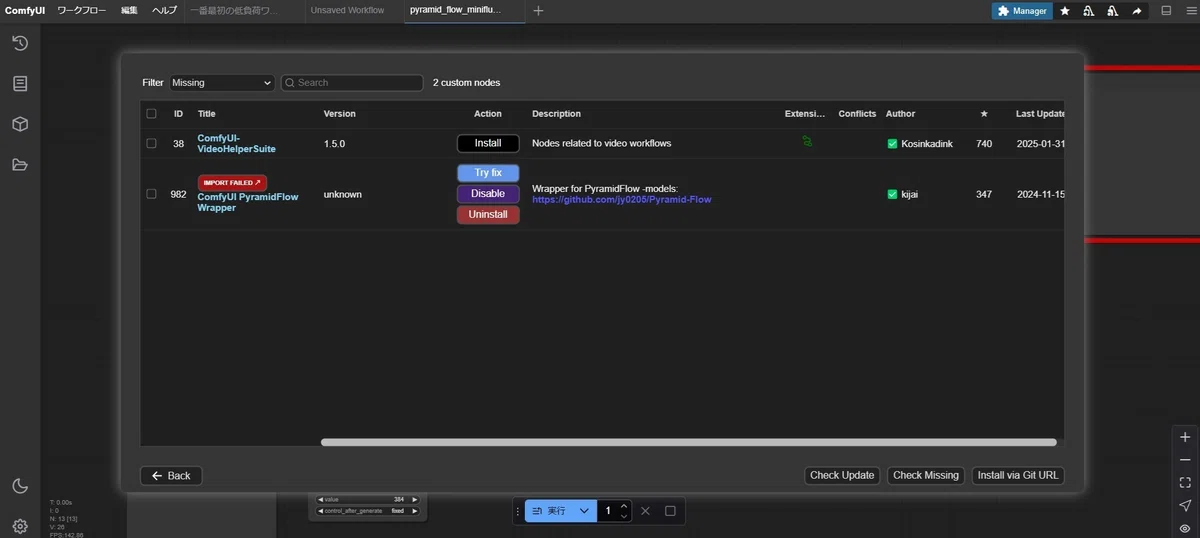The height and width of the screenshot is (538, 1200).
Task: Click the green extension icon for VideoHelperSuite
Action: [807, 142]
